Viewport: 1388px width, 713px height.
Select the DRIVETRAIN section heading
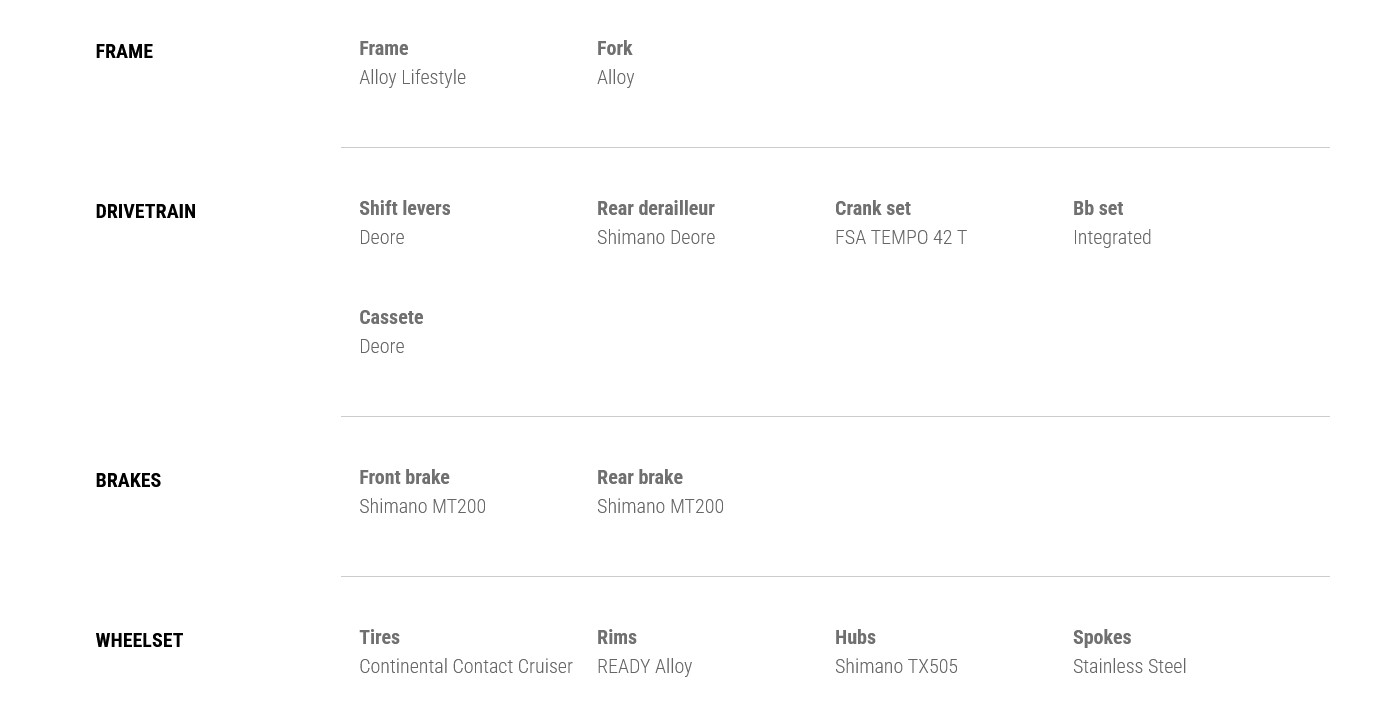145,211
